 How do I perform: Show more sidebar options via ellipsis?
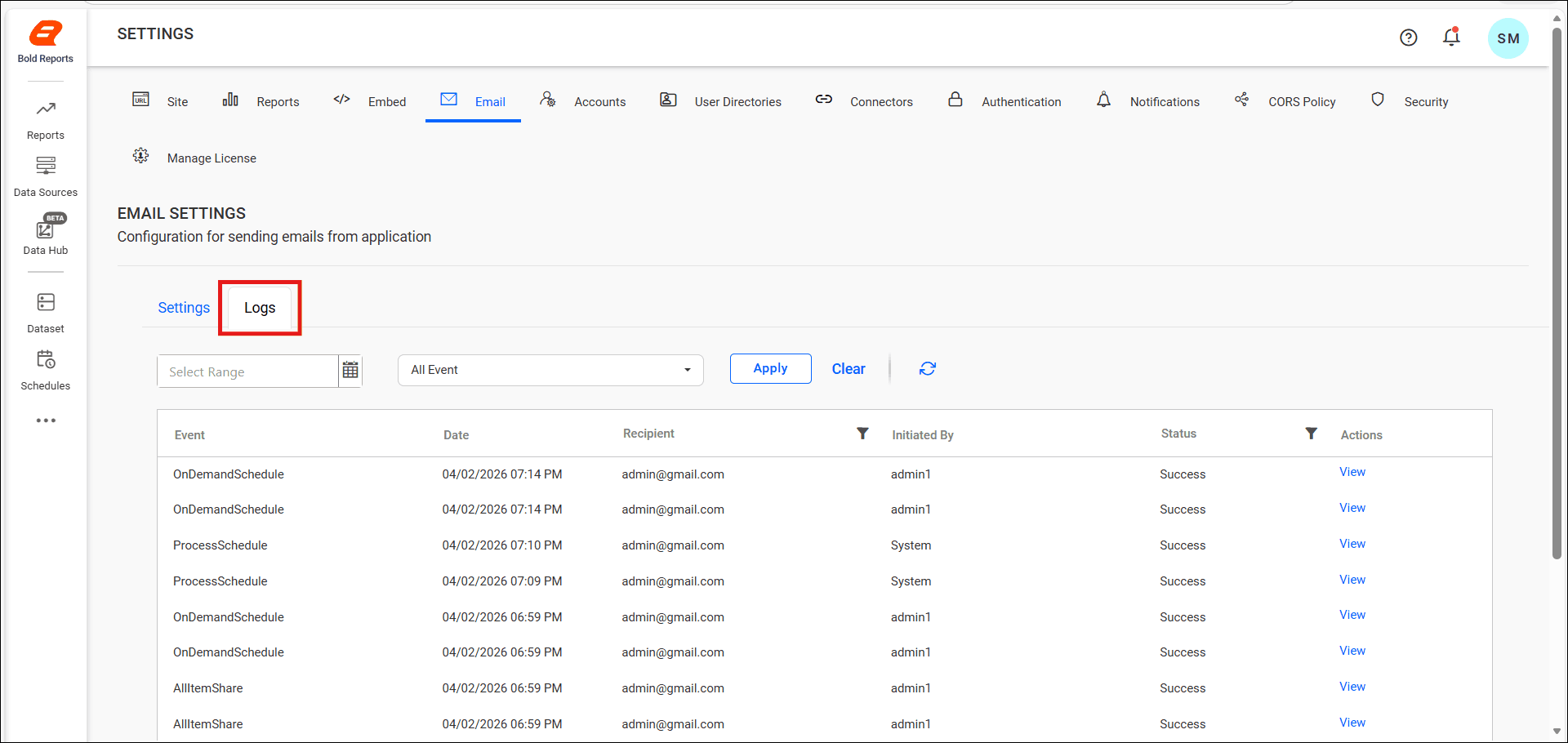46,420
